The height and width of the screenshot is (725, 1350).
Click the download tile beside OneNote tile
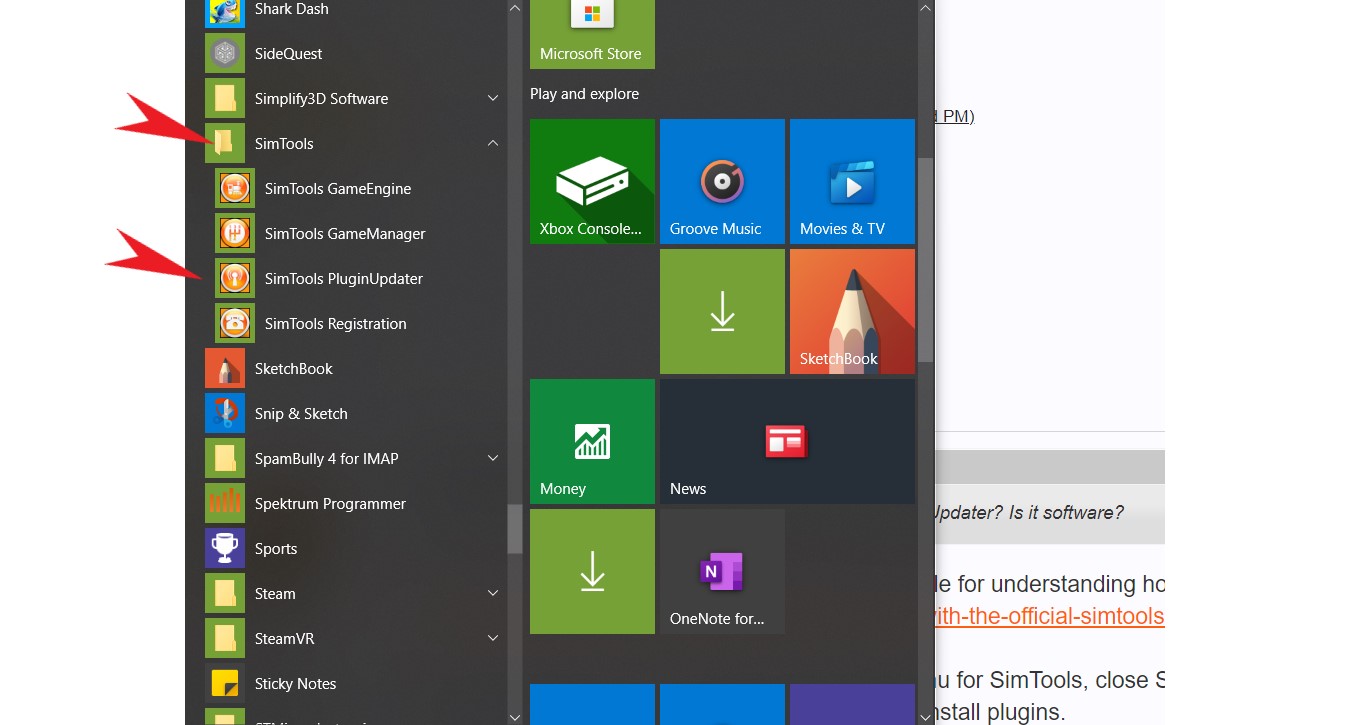tap(592, 571)
